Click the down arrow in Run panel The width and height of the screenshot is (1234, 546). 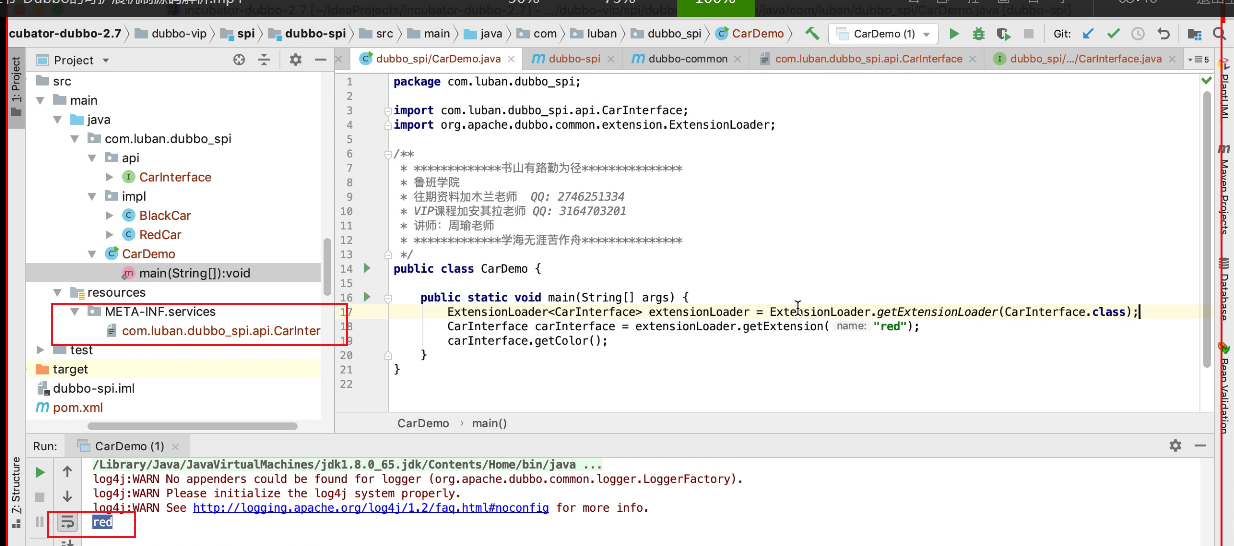pyautogui.click(x=67, y=497)
